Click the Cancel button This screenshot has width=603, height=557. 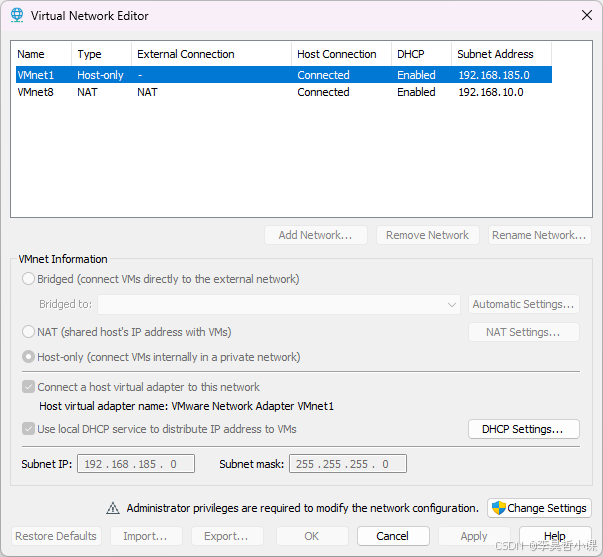pyautogui.click(x=393, y=536)
